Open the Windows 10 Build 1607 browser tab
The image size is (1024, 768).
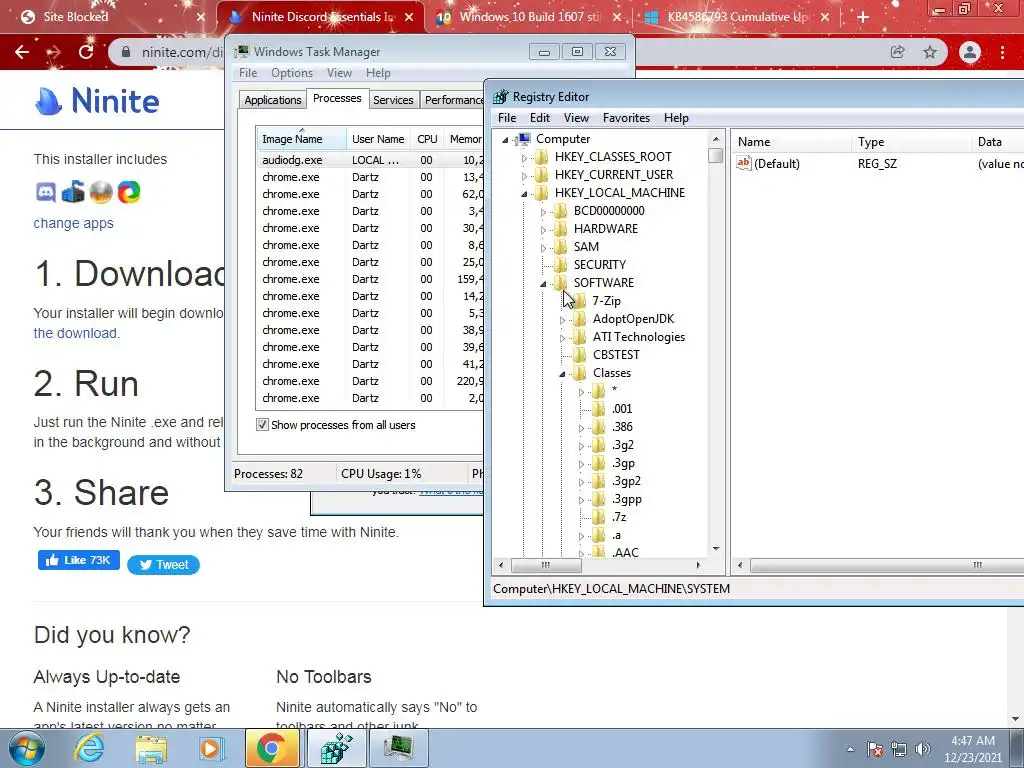(529, 17)
